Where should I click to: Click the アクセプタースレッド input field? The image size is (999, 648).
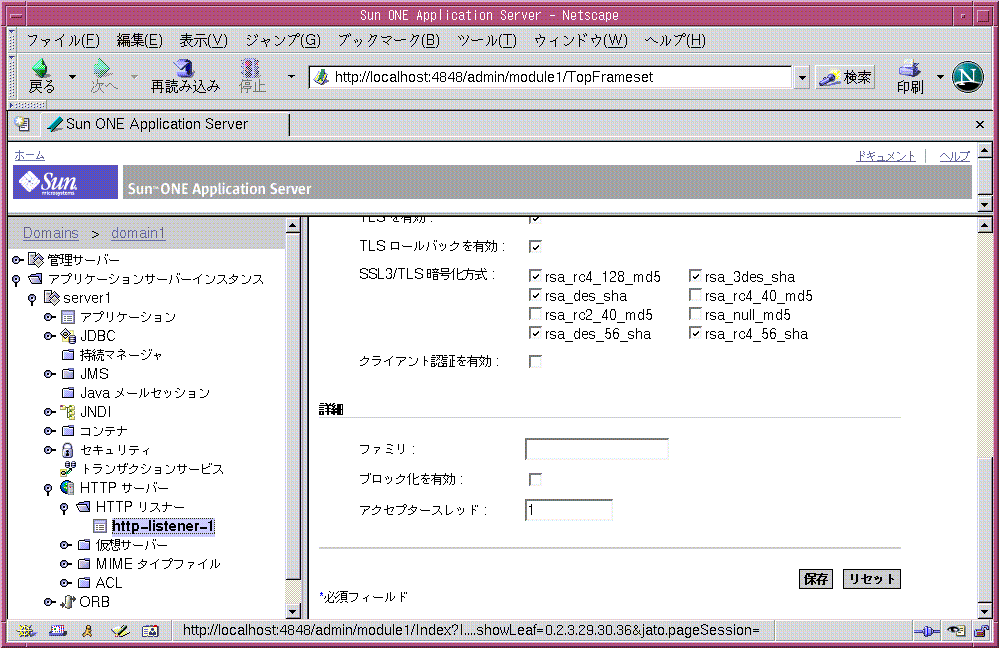tap(569, 510)
